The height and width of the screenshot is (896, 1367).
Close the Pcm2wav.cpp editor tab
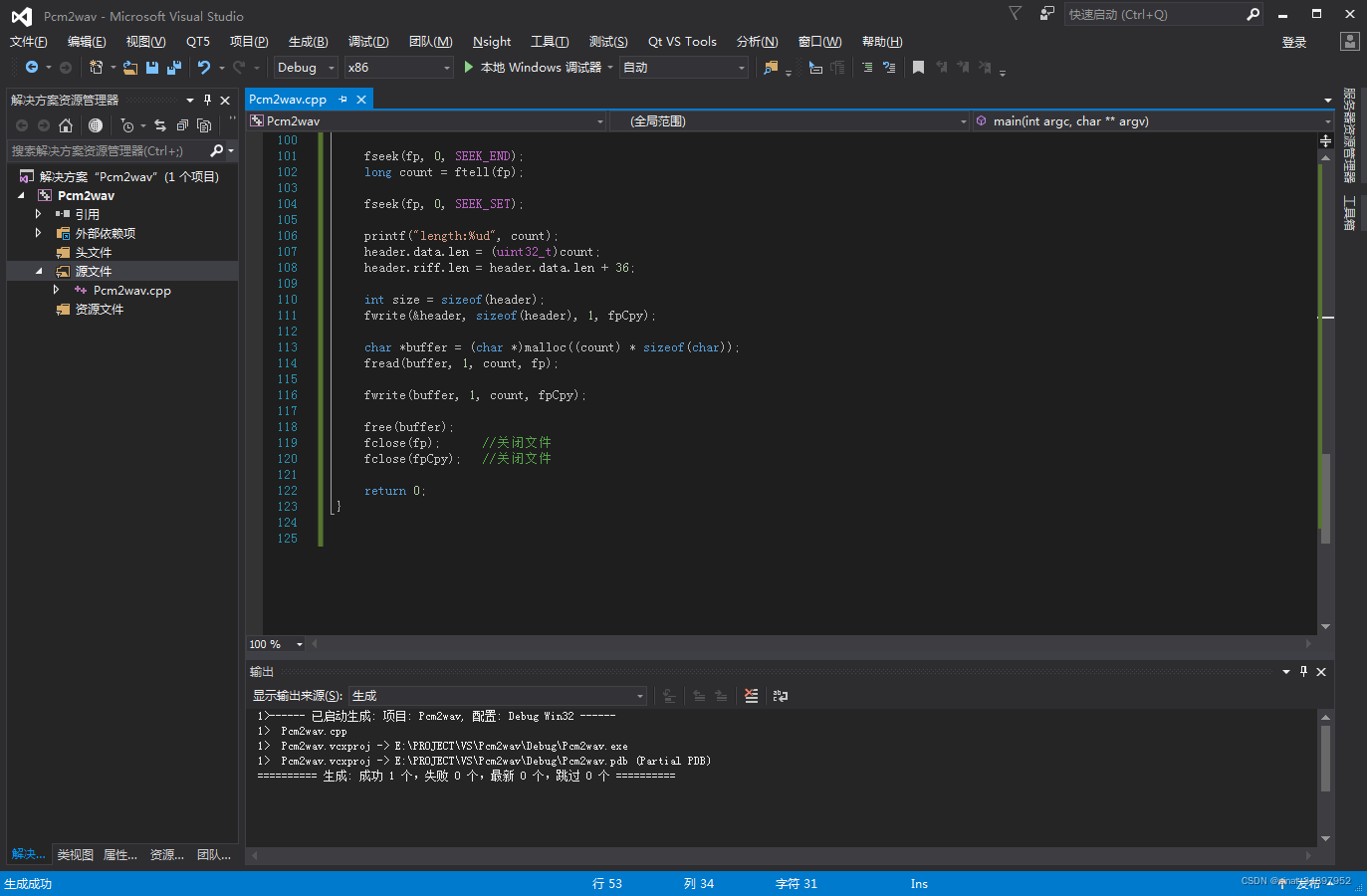pyautogui.click(x=361, y=100)
